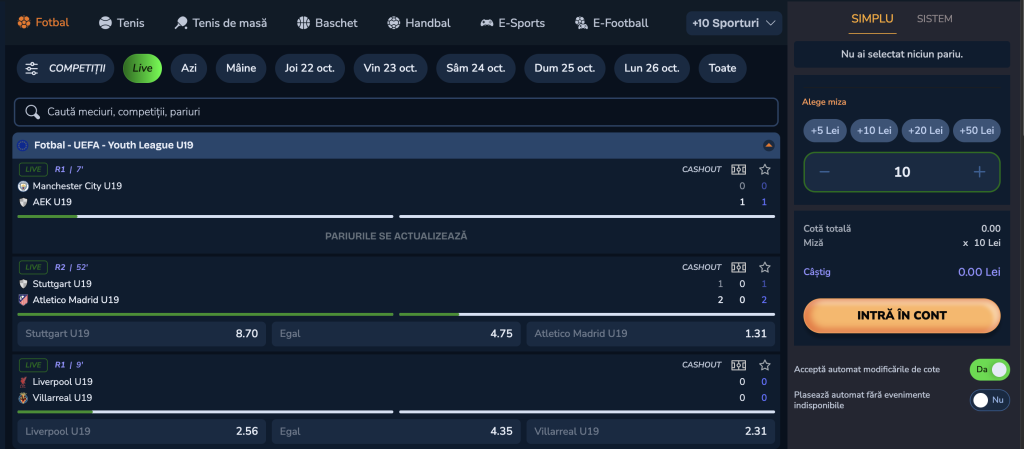Click the E-Football icon

click(x=581, y=23)
